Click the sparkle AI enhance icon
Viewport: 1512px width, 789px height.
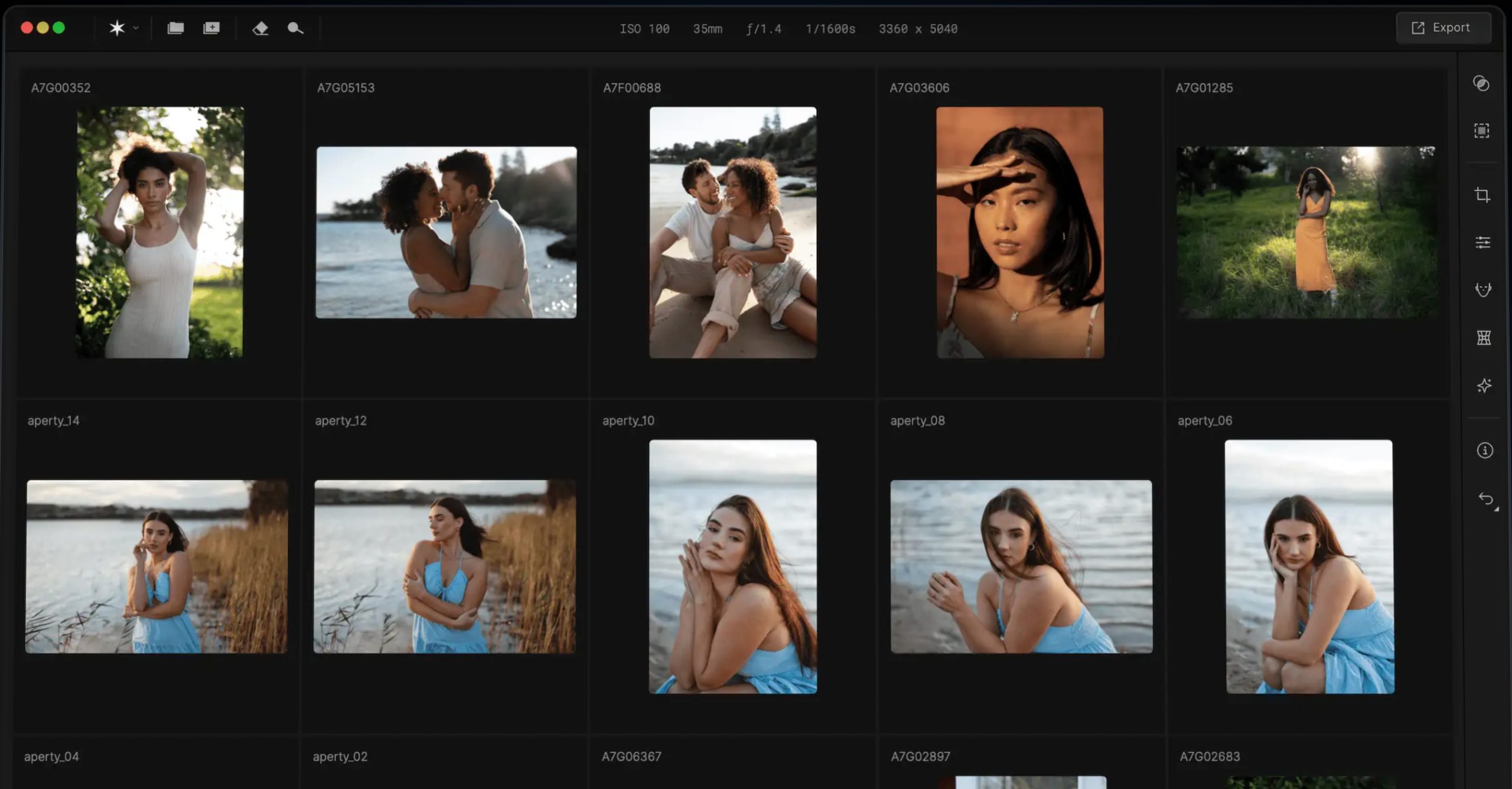click(x=1484, y=386)
